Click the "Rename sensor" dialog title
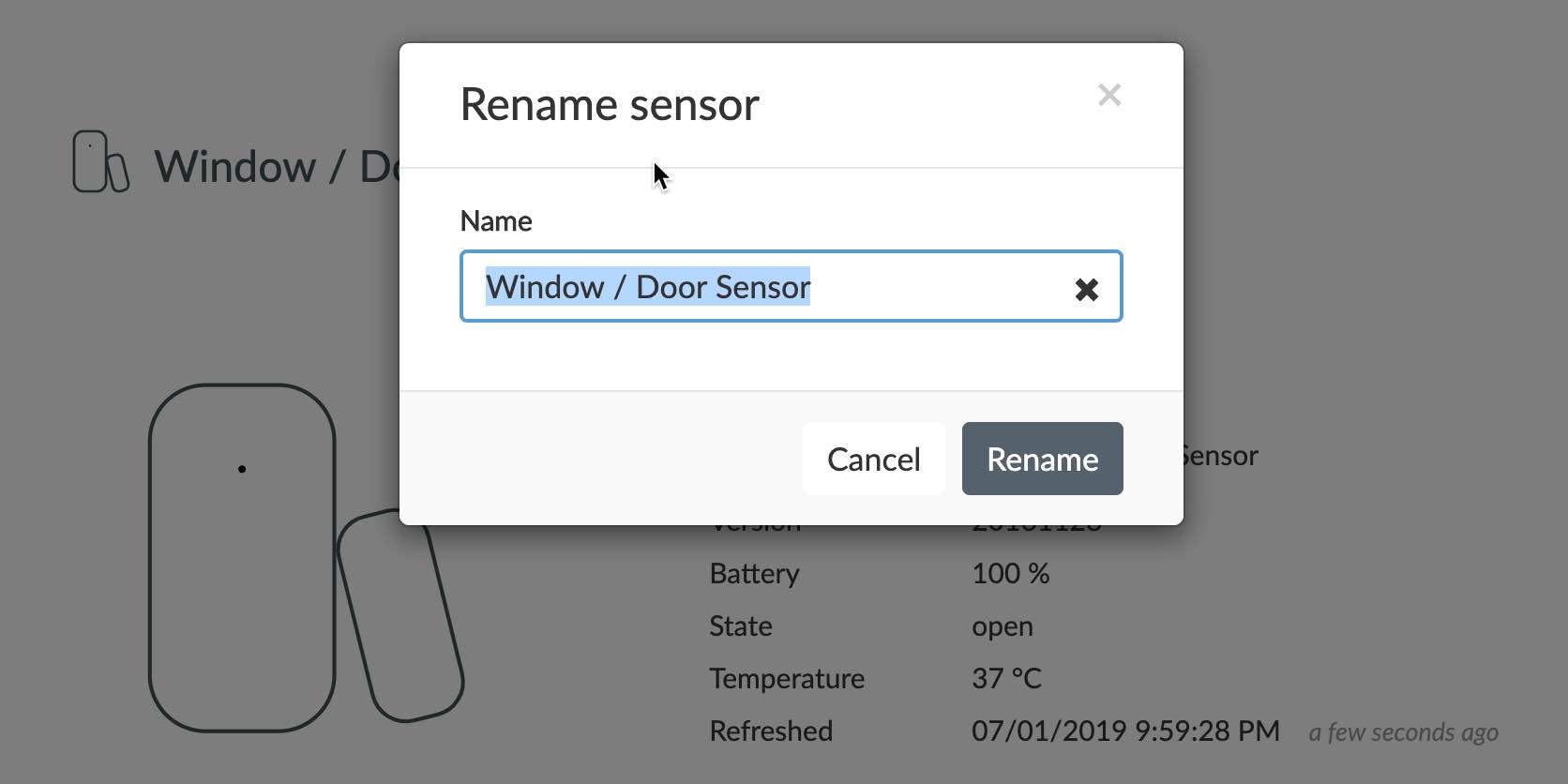The height and width of the screenshot is (784, 1568). tap(610, 104)
